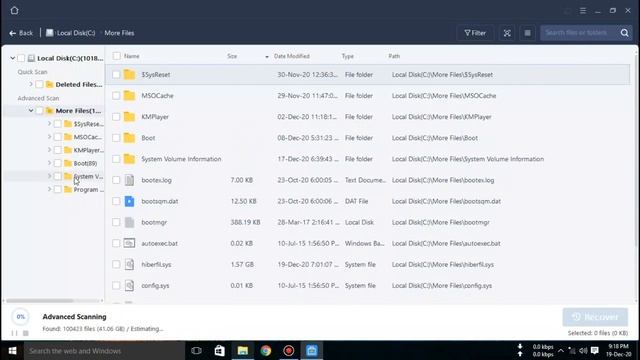Select More Files breadcrumb
The width and height of the screenshot is (640, 360).
pos(119,33)
